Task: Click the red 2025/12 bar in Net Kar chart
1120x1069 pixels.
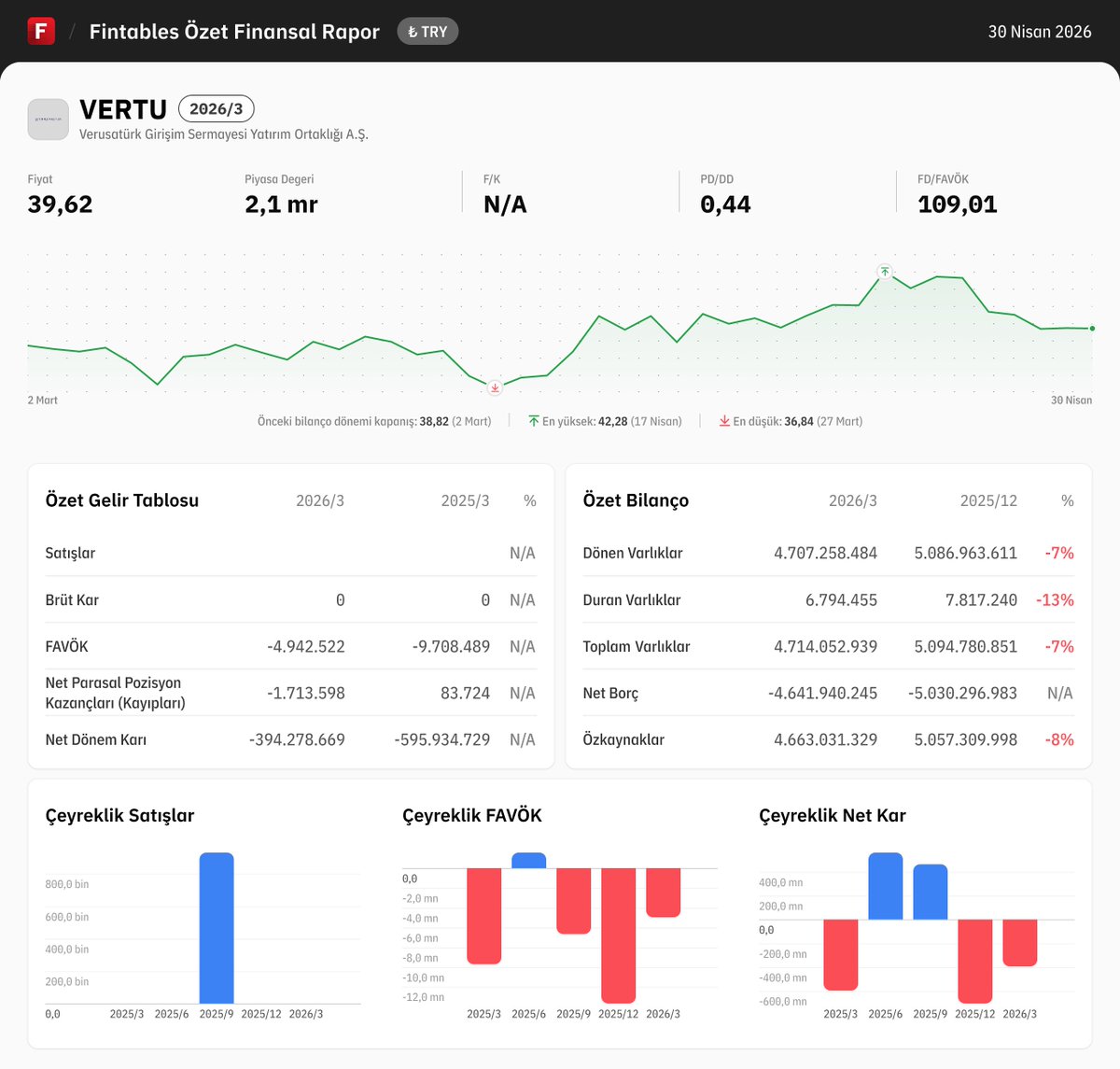Action: (x=974, y=962)
